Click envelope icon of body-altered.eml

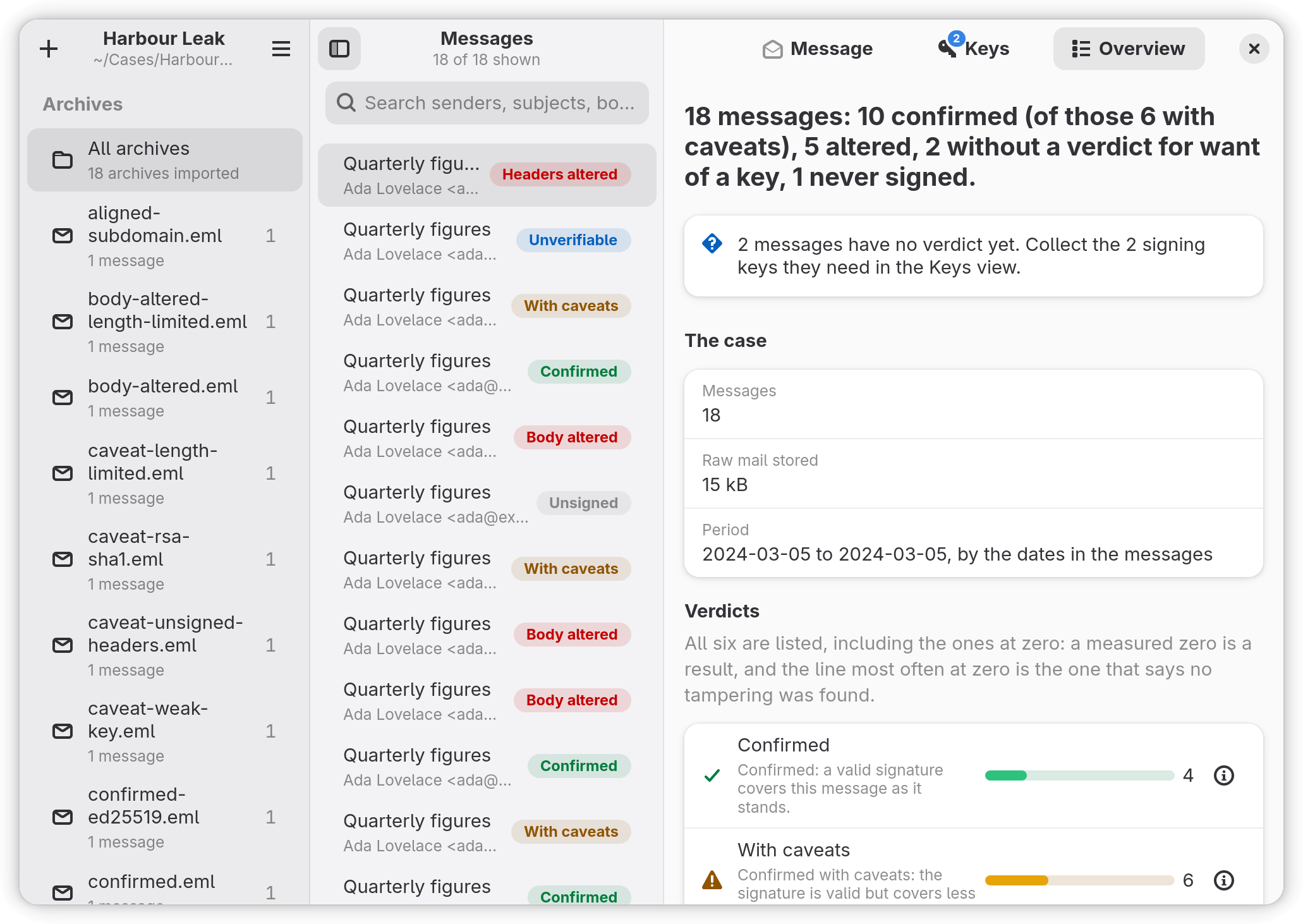click(x=62, y=398)
